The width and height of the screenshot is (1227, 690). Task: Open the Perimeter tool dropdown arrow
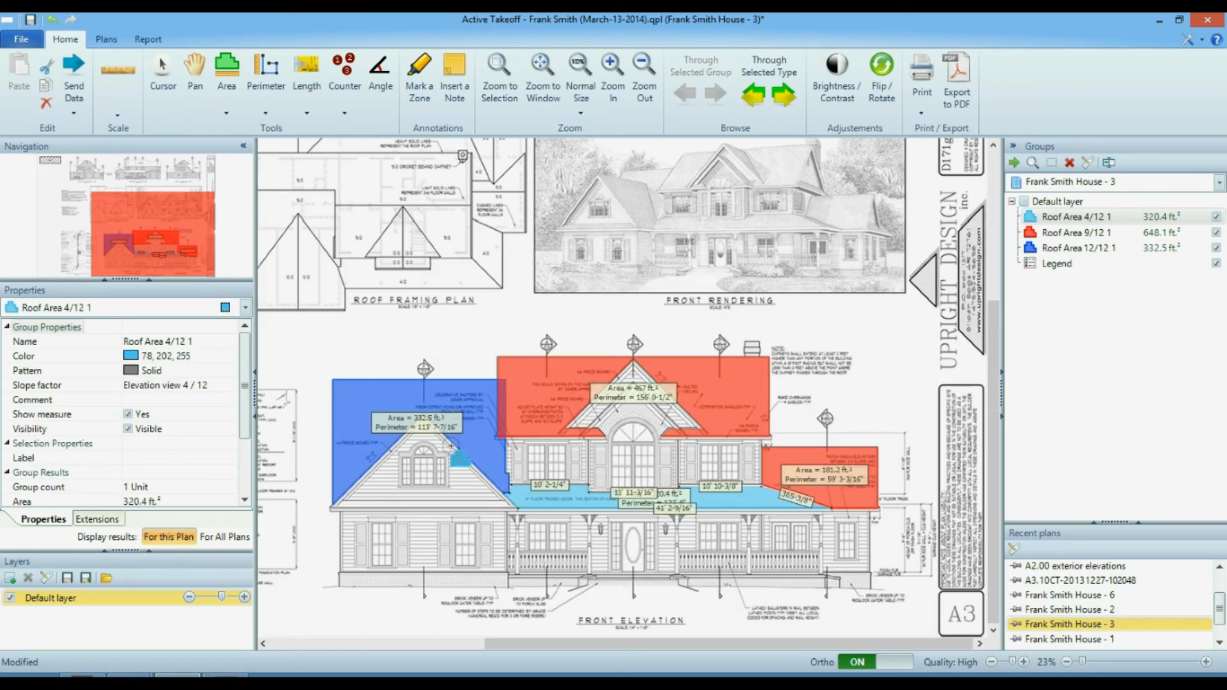(266, 113)
